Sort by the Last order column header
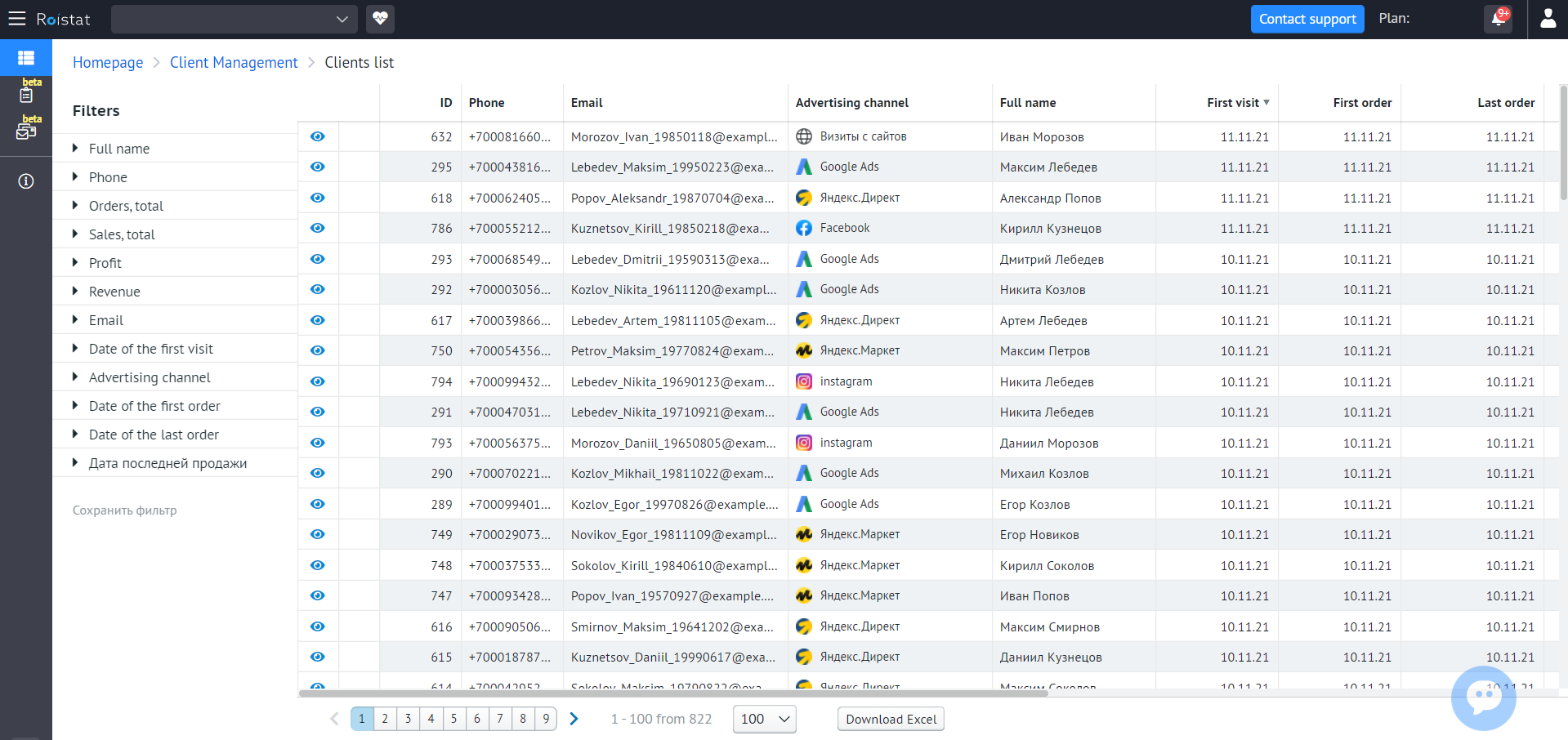 tap(1506, 103)
